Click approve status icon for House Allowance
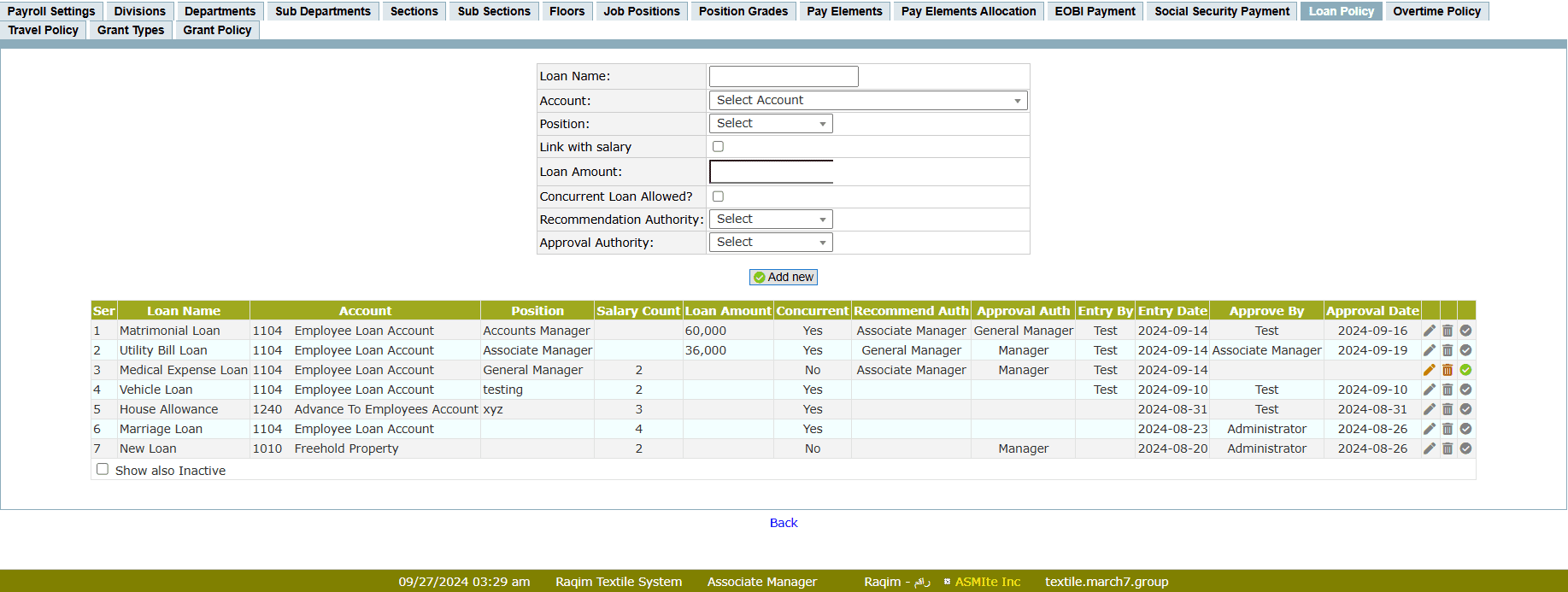Image resolution: width=1568 pixels, height=592 pixels. [x=1465, y=409]
